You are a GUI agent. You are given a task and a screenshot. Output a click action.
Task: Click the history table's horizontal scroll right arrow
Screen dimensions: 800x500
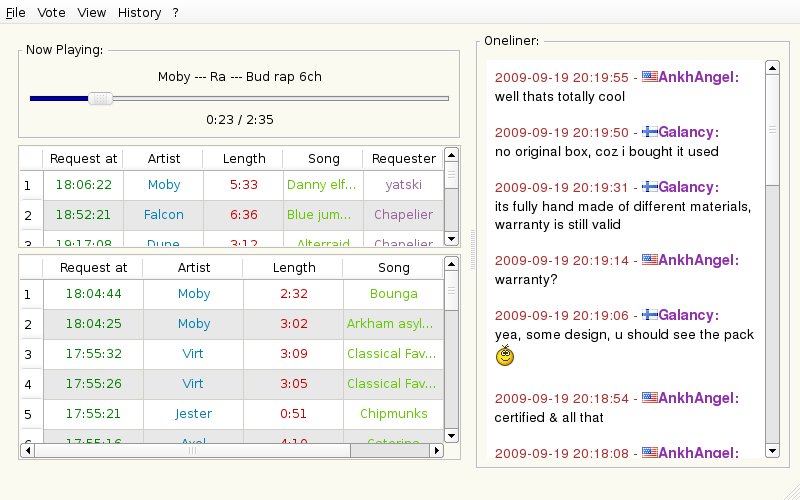(436, 451)
